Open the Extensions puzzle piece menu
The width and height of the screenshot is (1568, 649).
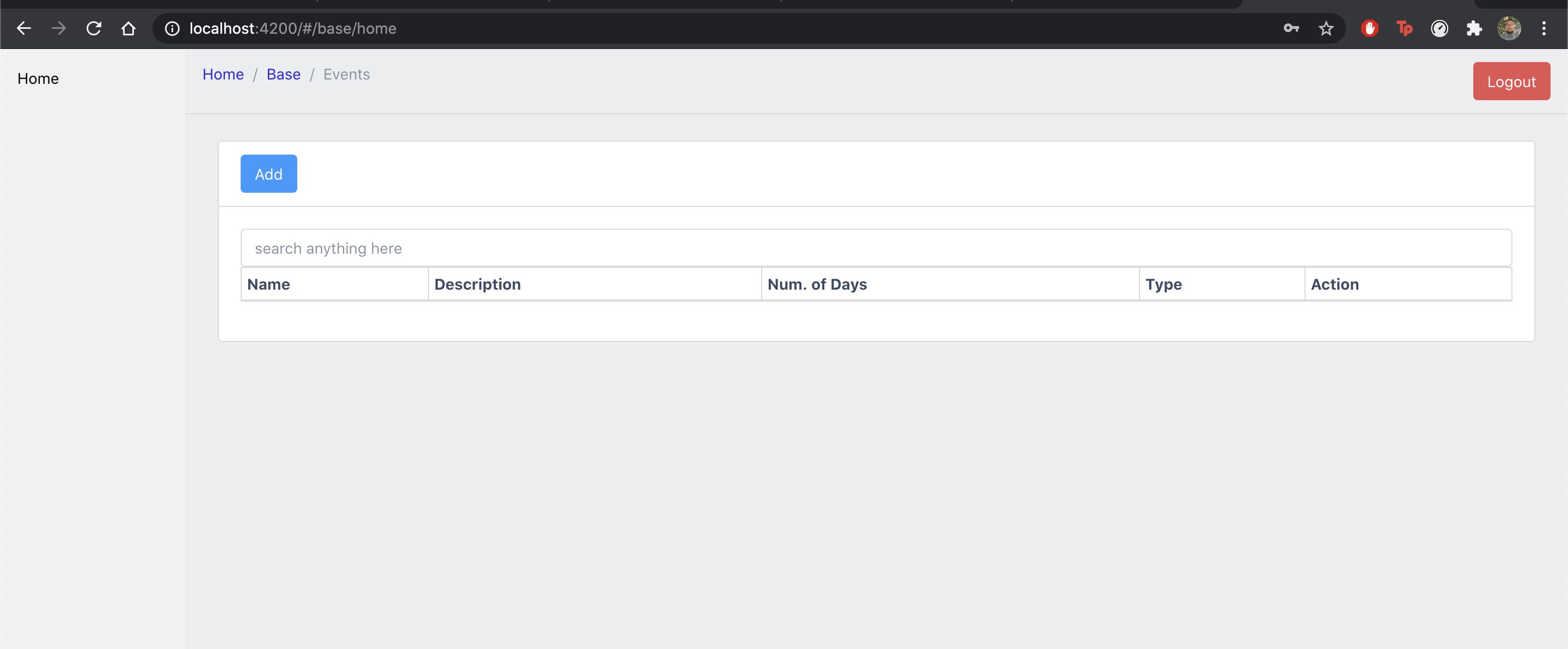[x=1474, y=29]
